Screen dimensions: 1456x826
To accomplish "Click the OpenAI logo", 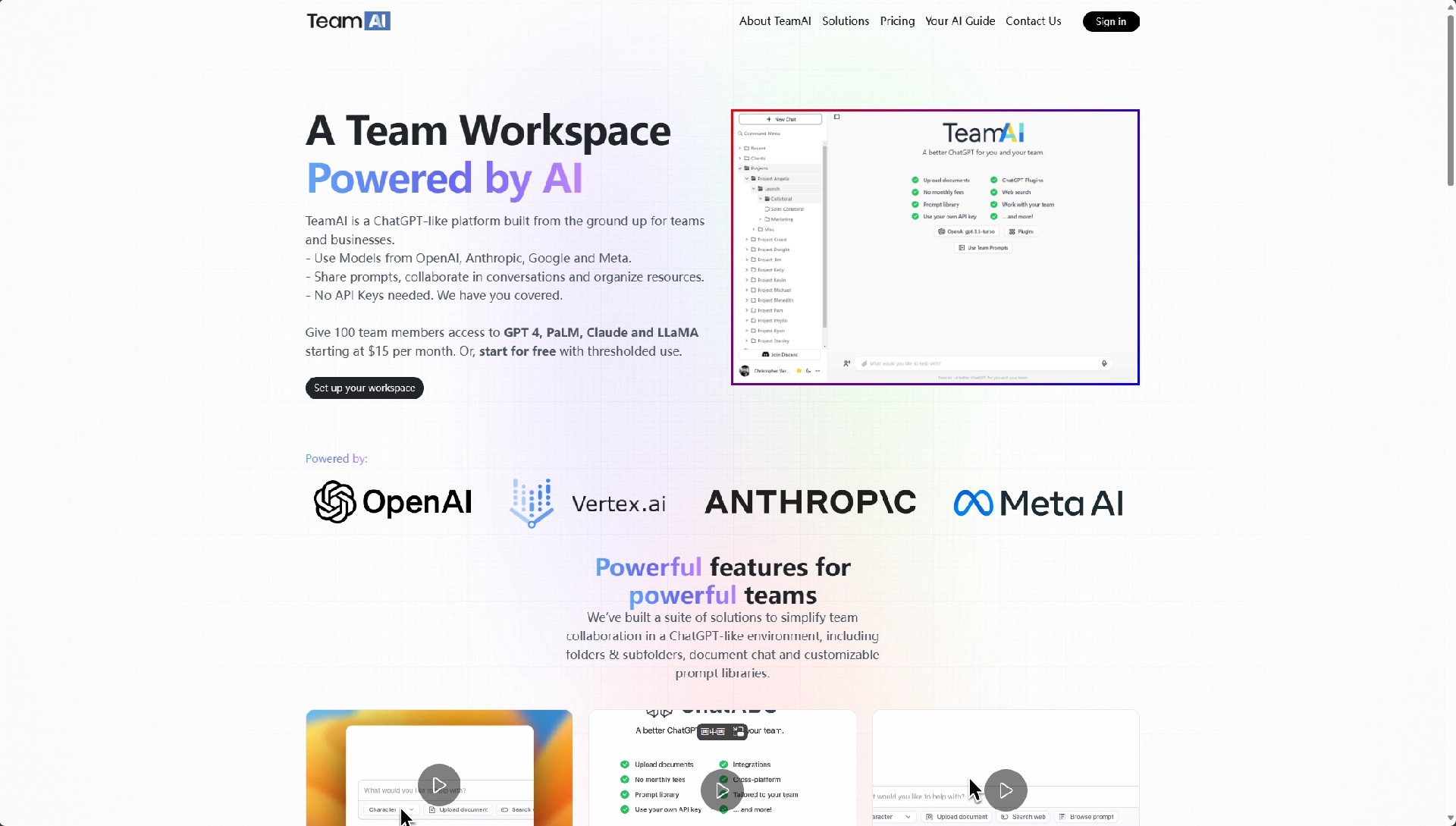I will [x=393, y=502].
